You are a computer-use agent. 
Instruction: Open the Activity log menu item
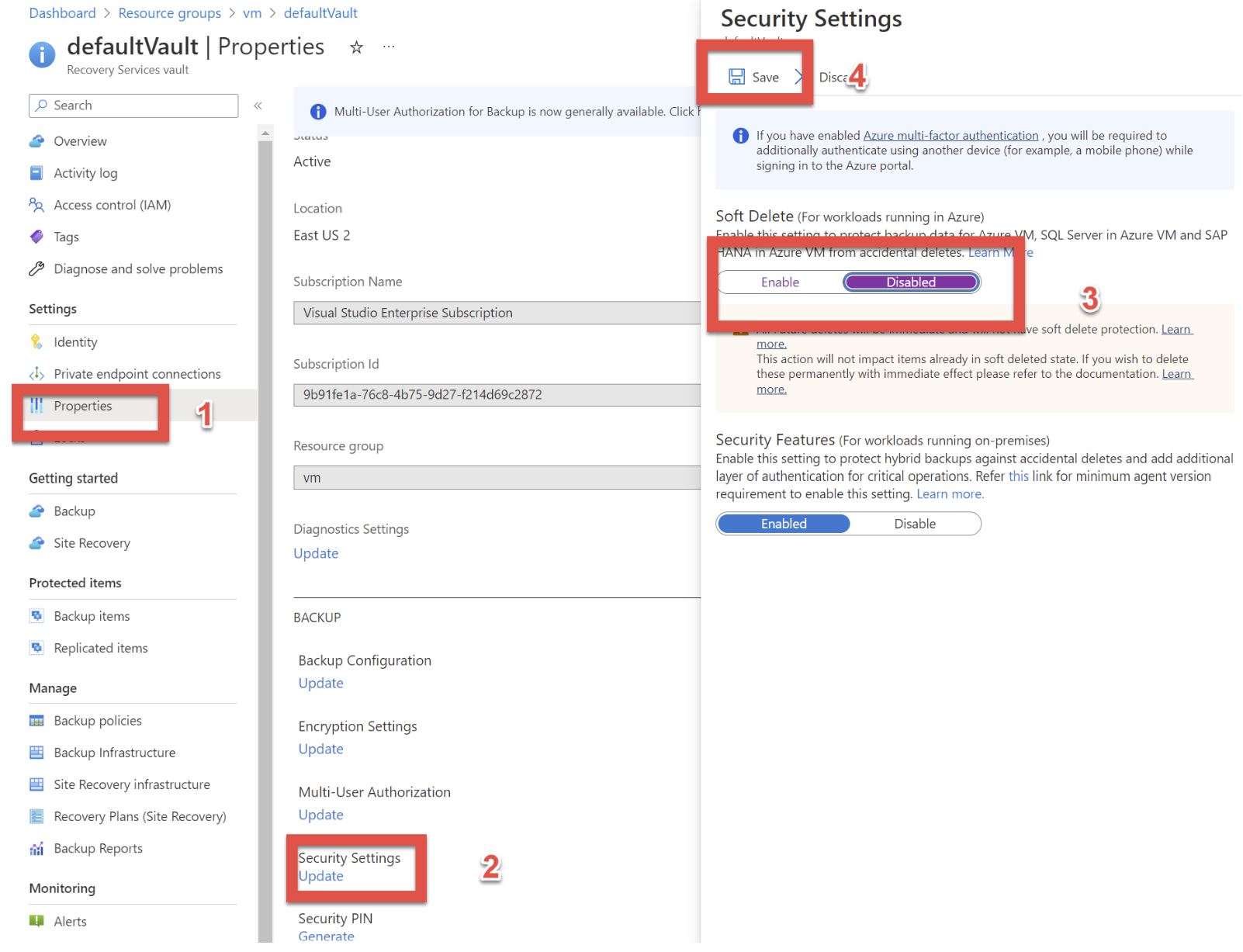click(85, 173)
